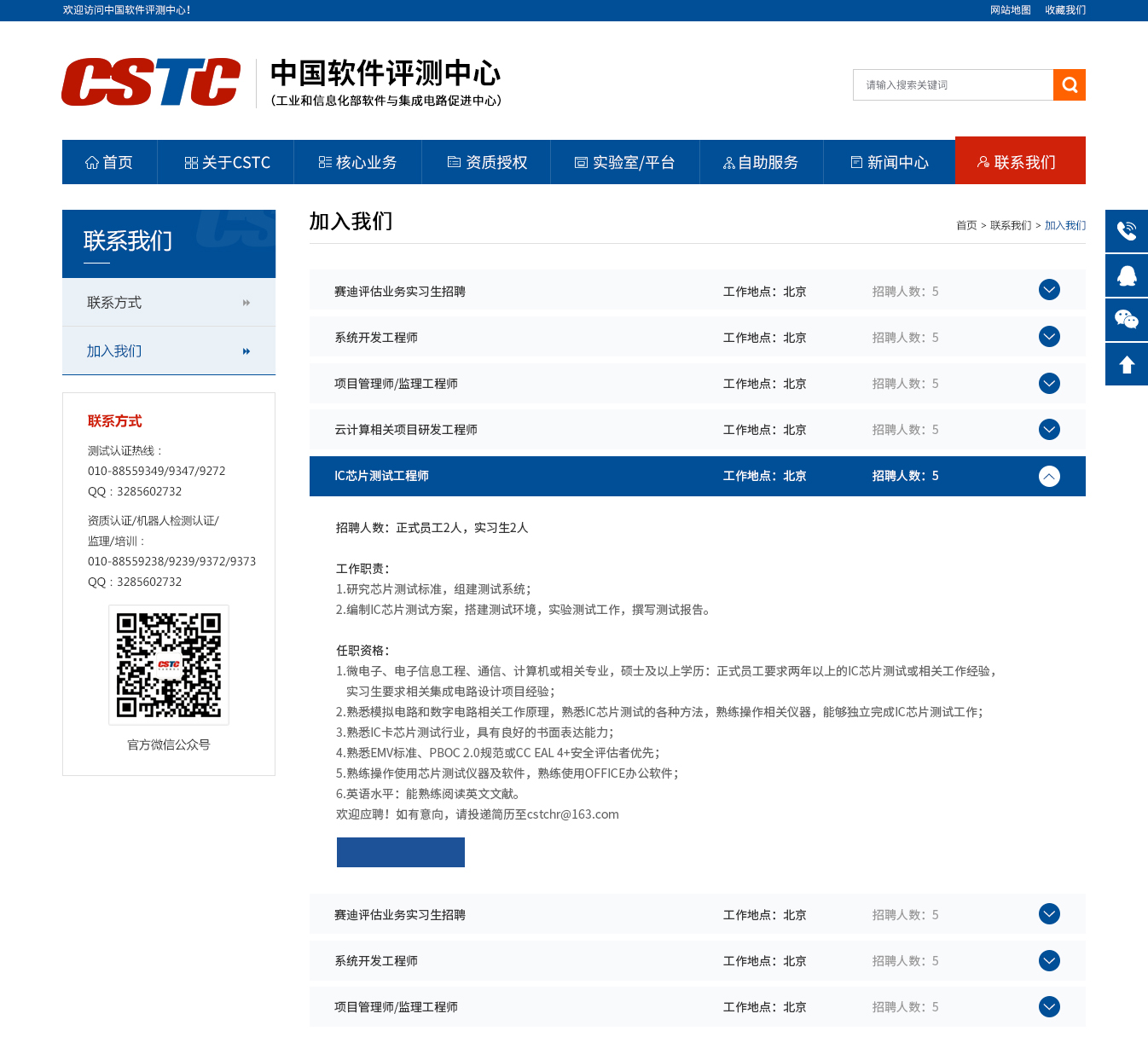Click the CSTC logo

pos(151,83)
